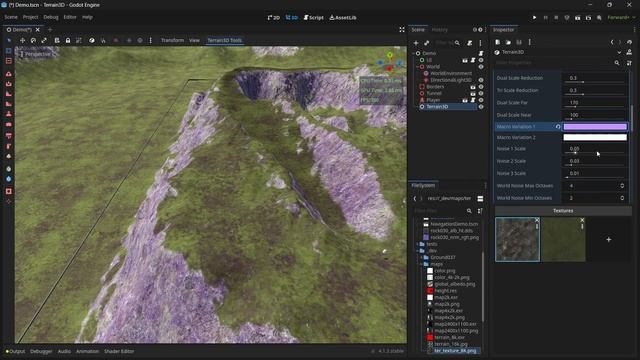
Task: Go back in Inspector object history
Action: [612, 42]
